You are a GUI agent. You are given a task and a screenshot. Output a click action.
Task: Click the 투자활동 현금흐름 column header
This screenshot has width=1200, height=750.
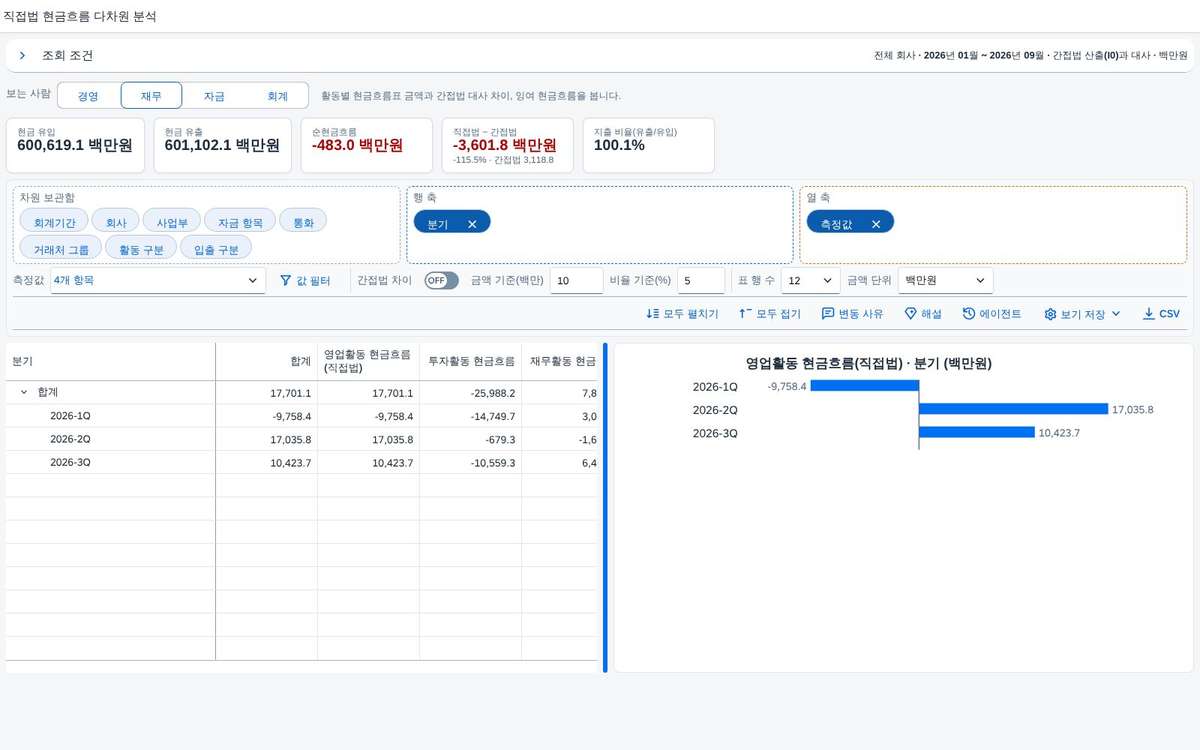(470, 361)
